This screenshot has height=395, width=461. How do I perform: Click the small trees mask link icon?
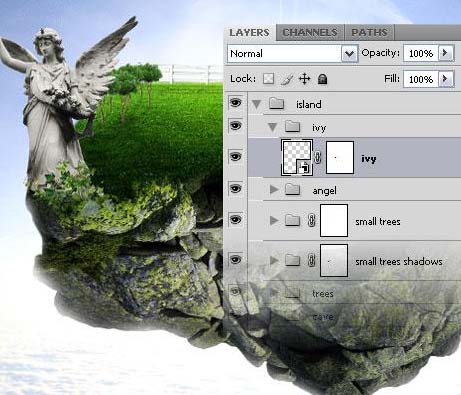coord(311,220)
